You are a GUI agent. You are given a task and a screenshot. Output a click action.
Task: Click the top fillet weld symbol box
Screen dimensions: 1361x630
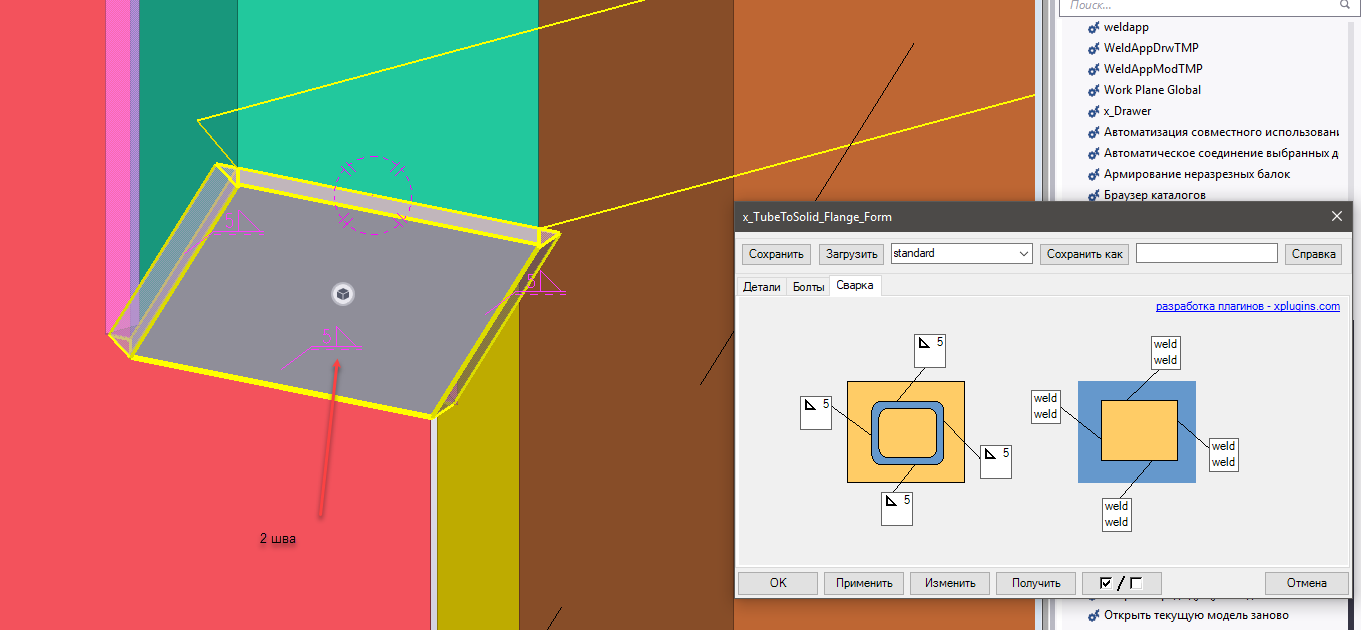(x=929, y=350)
